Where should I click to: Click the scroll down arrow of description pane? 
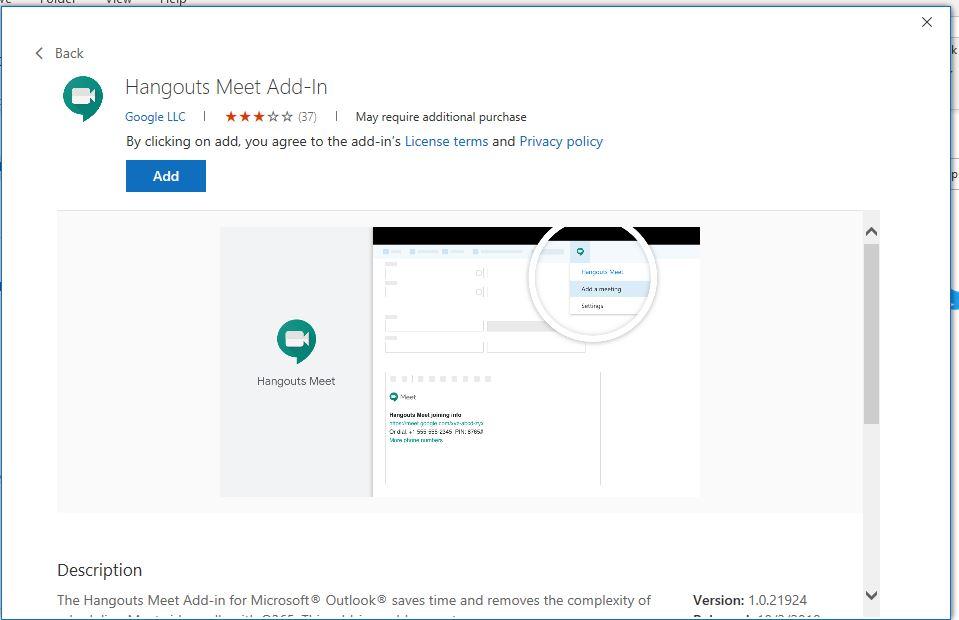point(872,594)
